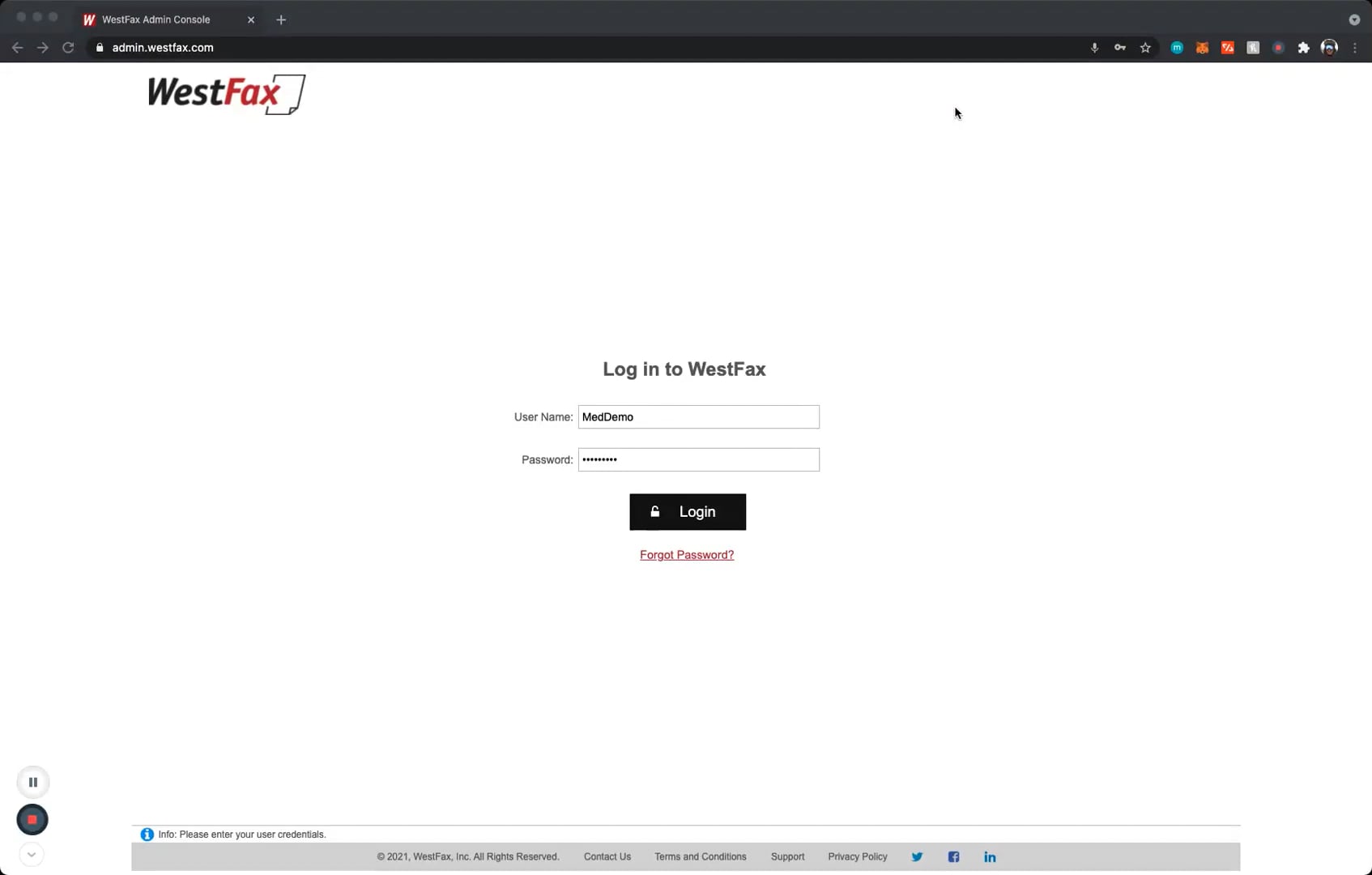Expand the recorder options chevron

click(32, 854)
